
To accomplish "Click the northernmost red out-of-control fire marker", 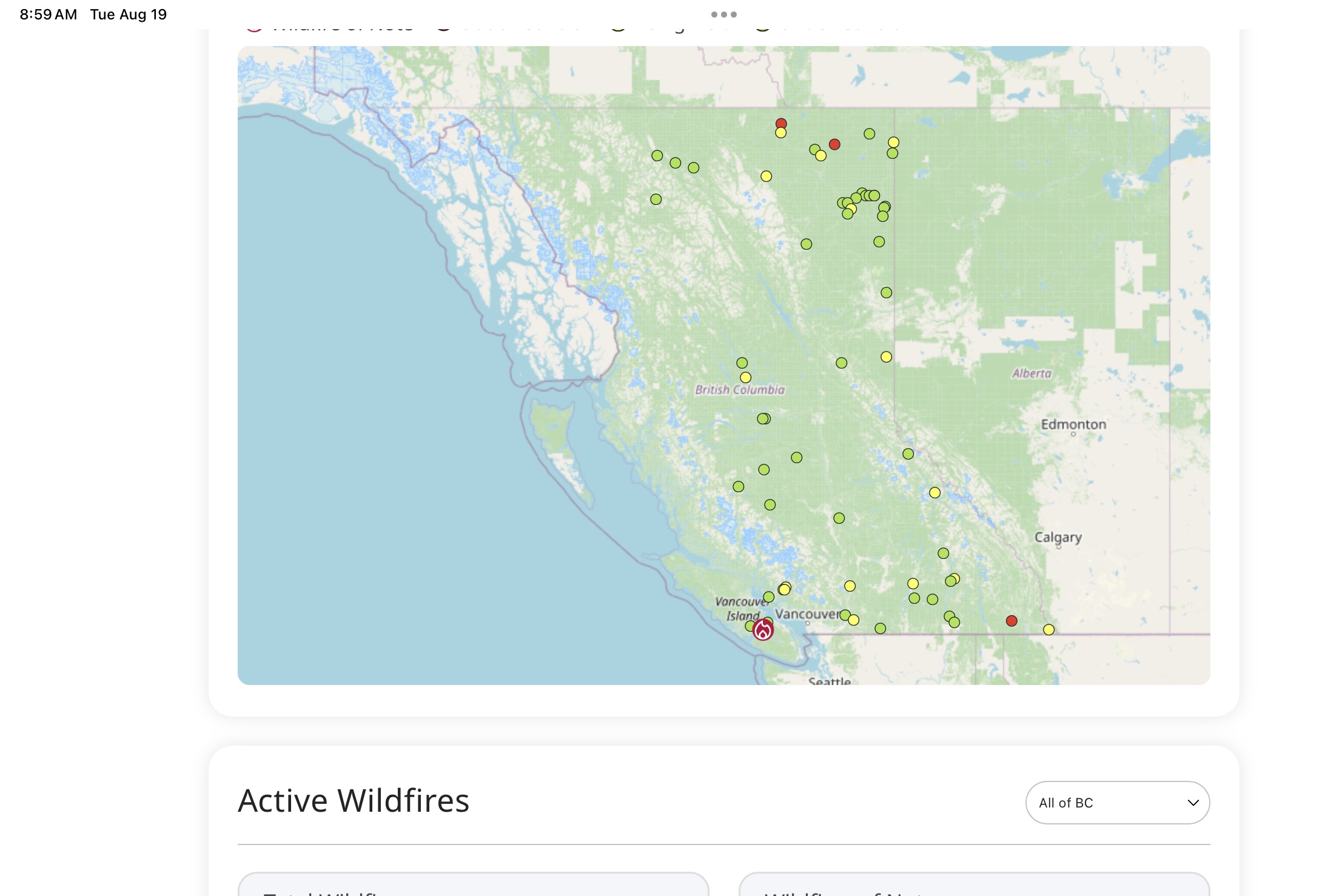I will [781, 124].
